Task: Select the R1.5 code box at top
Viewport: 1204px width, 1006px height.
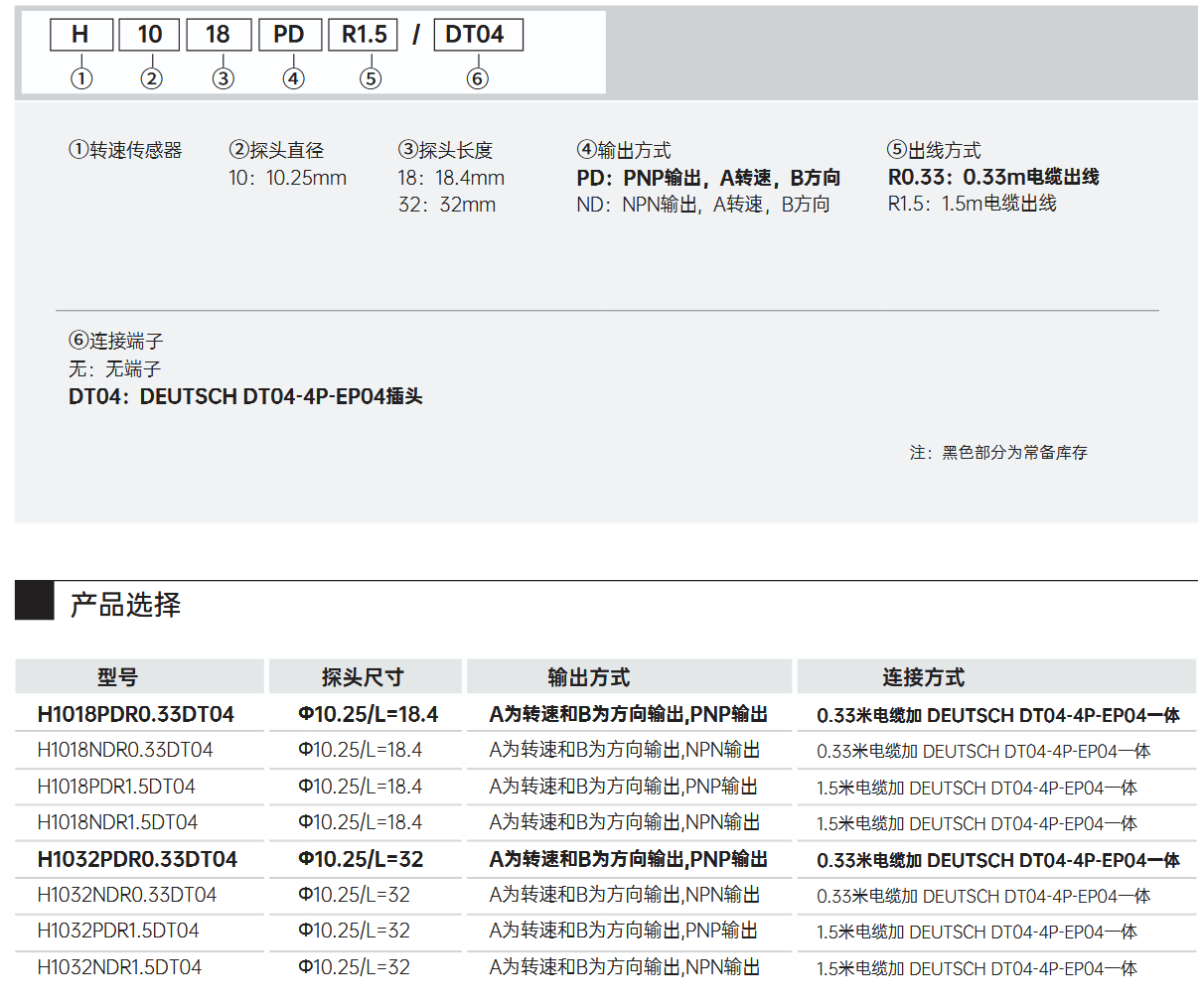Action: pyautogui.click(x=364, y=35)
